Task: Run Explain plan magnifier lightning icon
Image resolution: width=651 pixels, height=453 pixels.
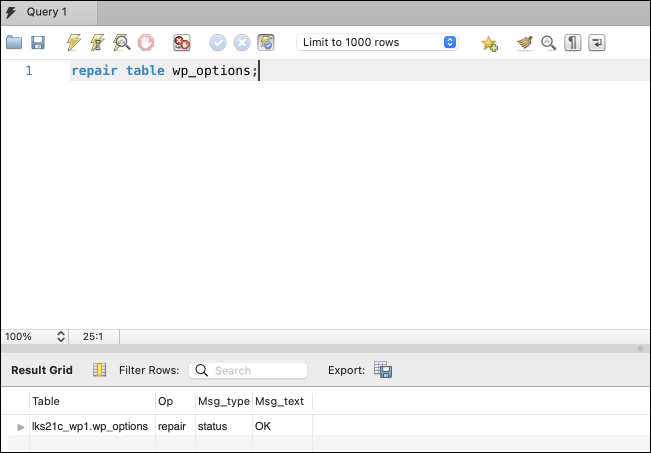Action: [x=122, y=42]
